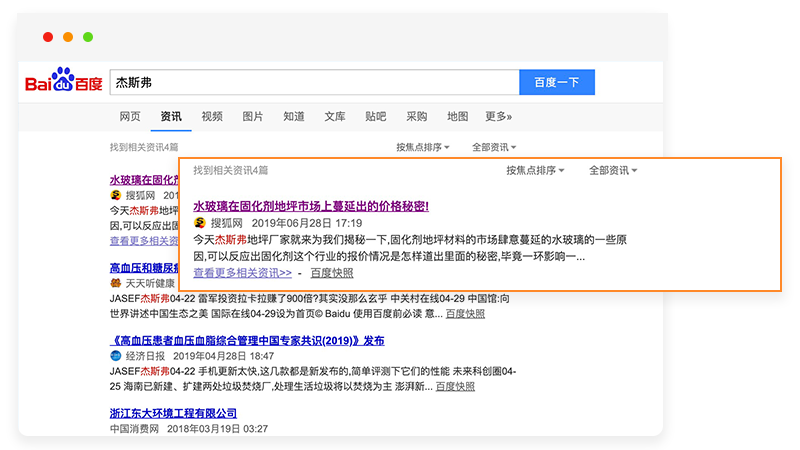Open the 图片 tab
Viewport: 800px width, 450px height.
[x=253, y=116]
